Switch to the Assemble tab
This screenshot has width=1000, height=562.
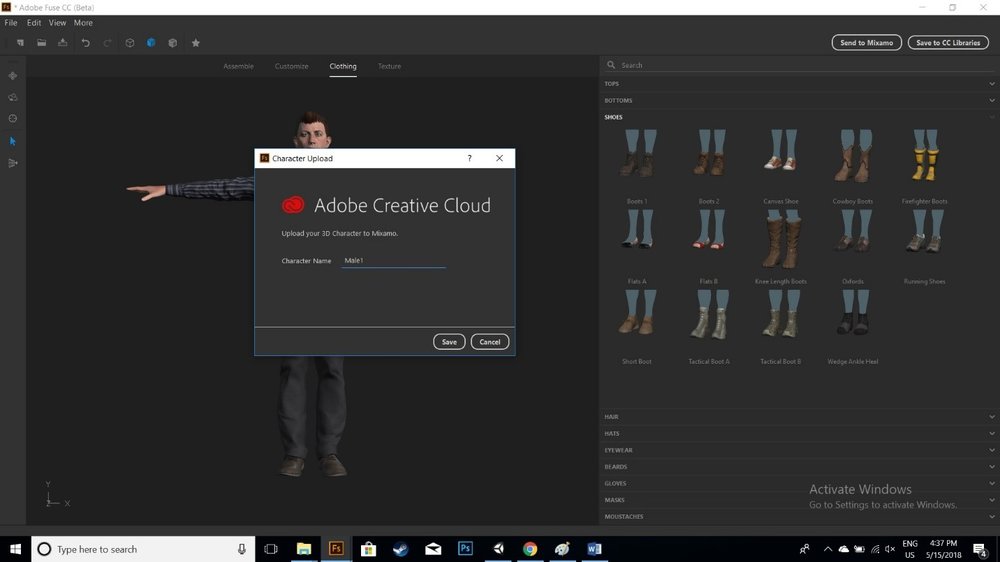tap(238, 66)
